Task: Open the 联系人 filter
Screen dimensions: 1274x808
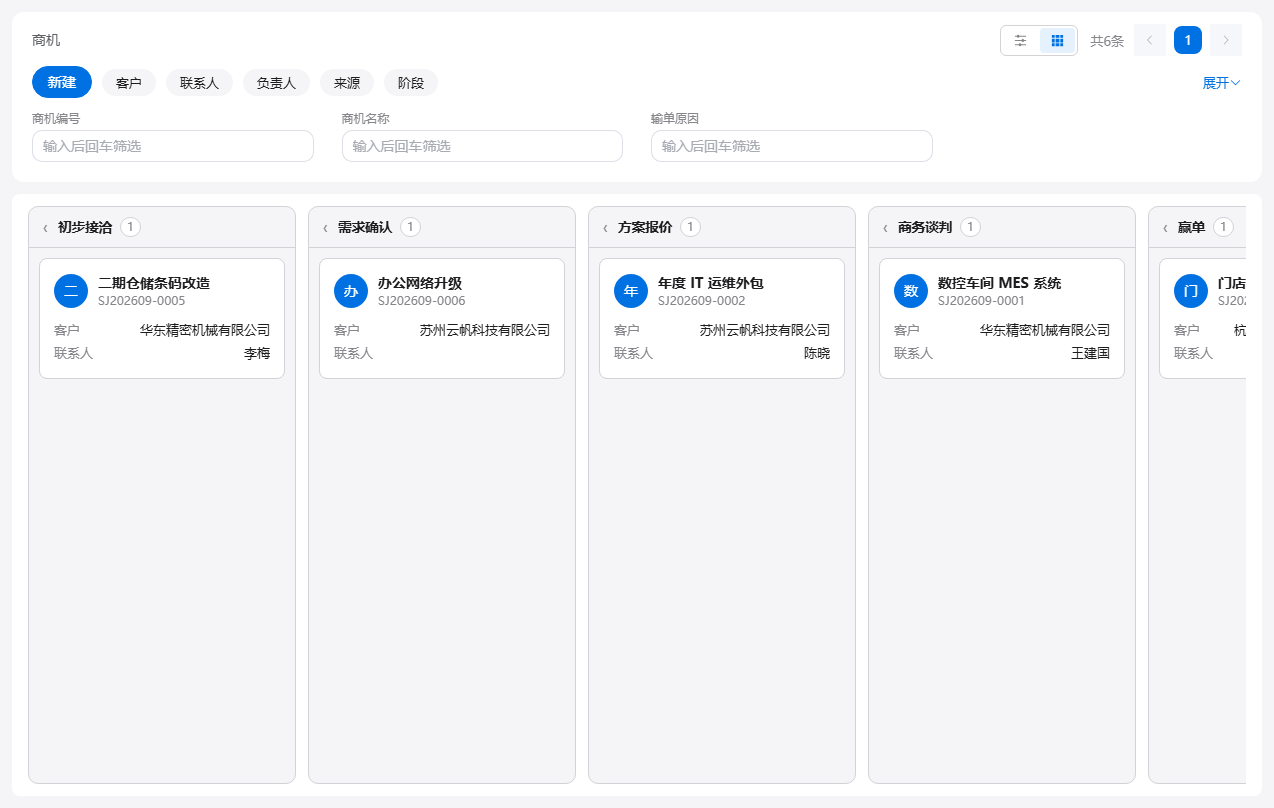Action: coord(199,83)
